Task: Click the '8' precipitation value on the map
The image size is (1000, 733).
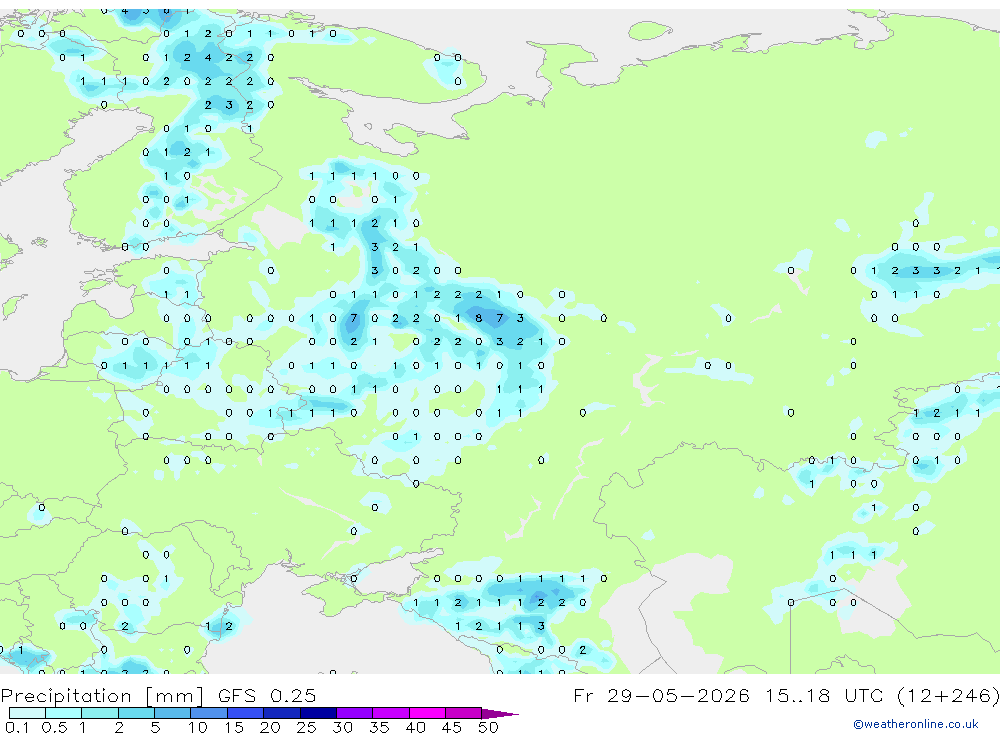Action: pyautogui.click(x=478, y=318)
